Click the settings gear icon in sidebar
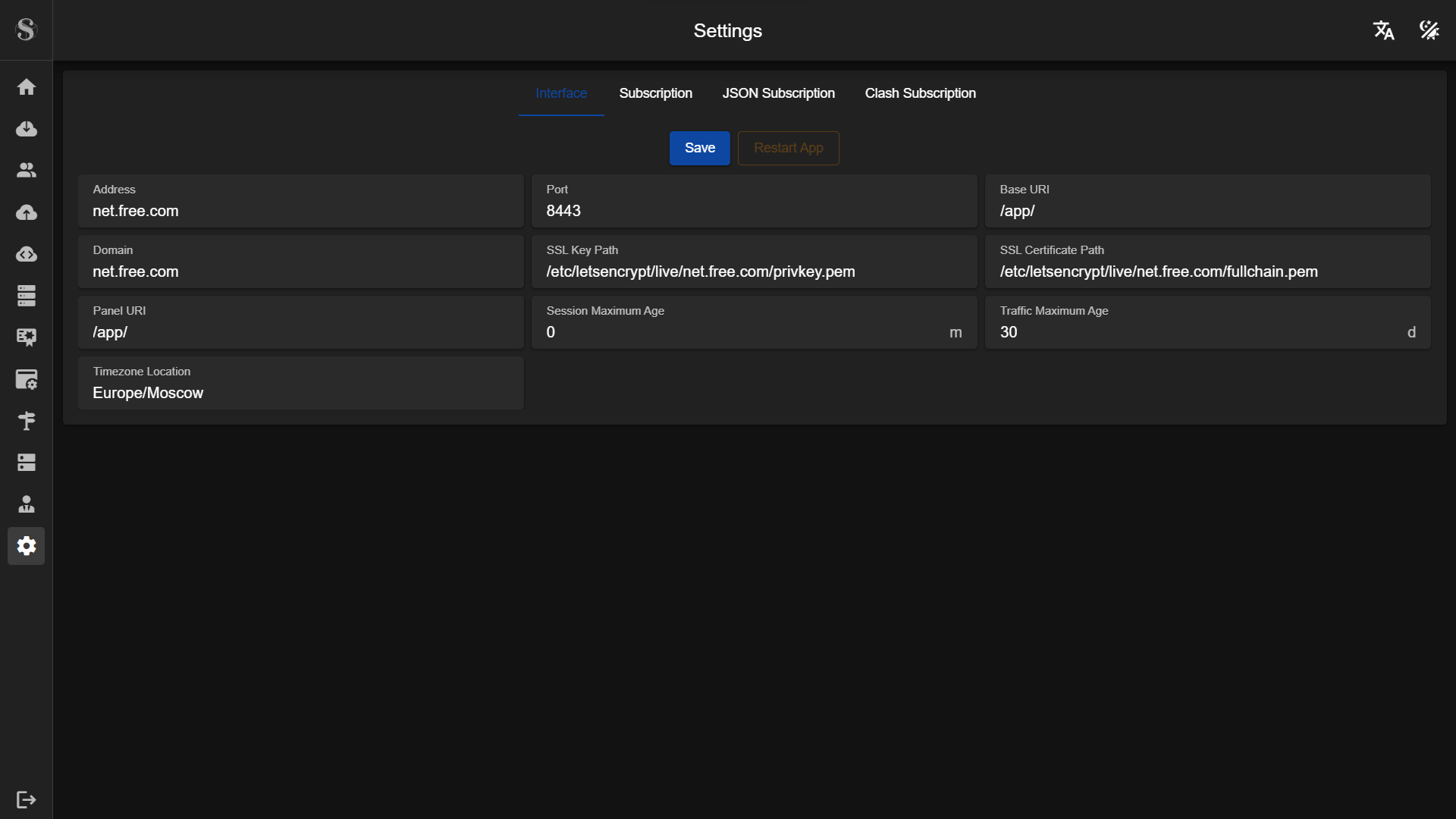The image size is (1456, 819). [27, 546]
